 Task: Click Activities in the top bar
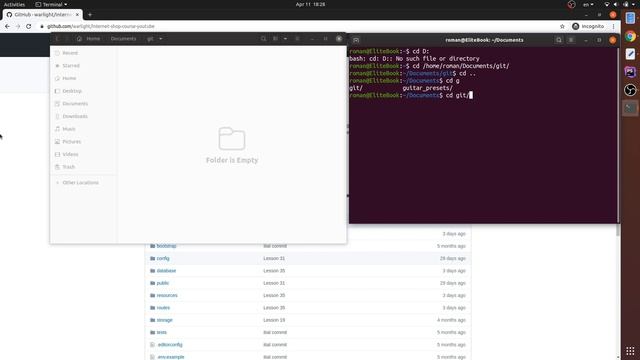(x=14, y=4)
